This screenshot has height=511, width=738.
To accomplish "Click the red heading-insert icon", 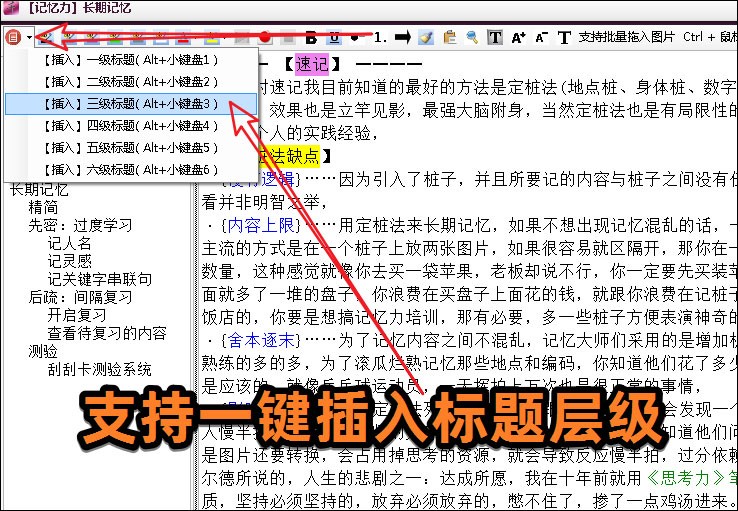I will (x=13, y=37).
